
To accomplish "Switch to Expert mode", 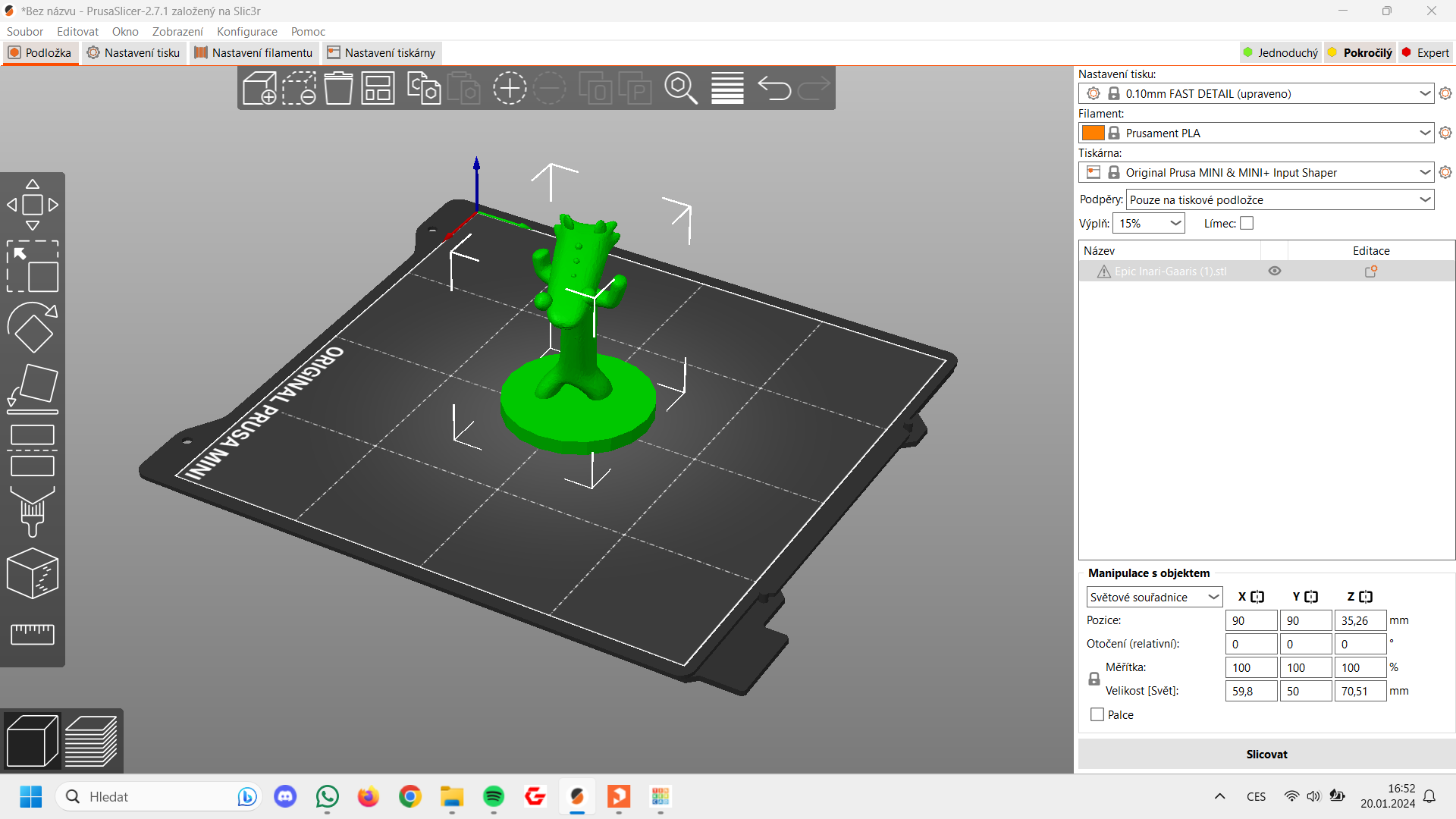I will tap(1425, 52).
